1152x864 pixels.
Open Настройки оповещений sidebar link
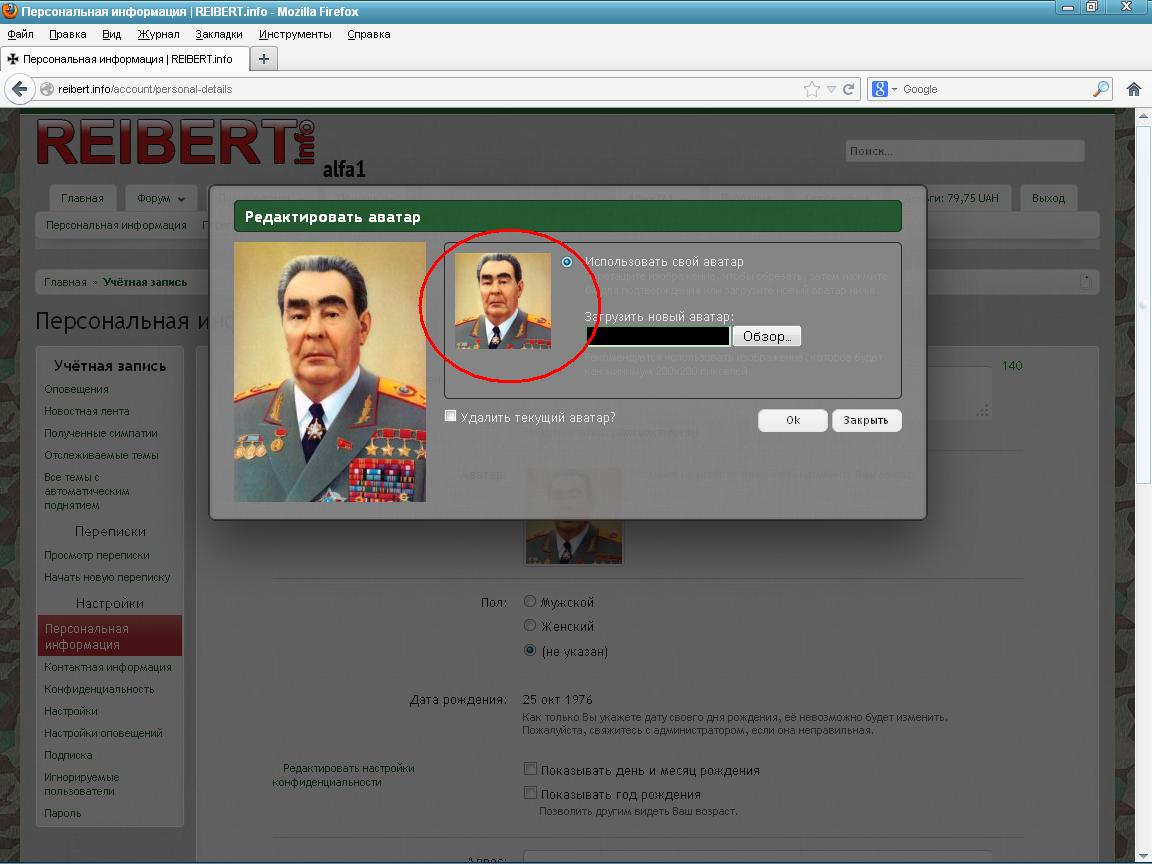pyautogui.click(x=104, y=733)
